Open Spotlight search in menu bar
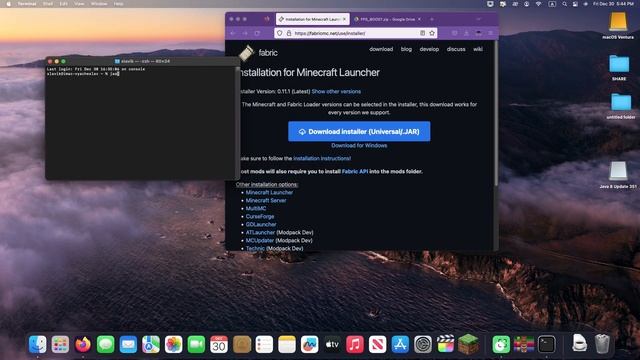The width and height of the screenshot is (640, 360). click(564, 4)
